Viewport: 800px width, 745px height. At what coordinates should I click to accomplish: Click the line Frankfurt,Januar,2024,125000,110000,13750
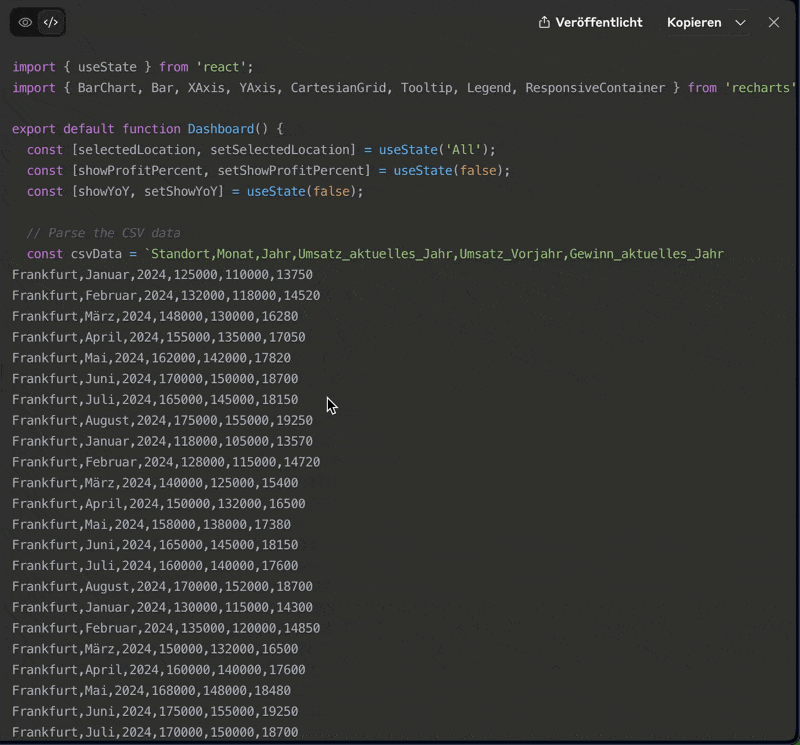tap(162, 275)
